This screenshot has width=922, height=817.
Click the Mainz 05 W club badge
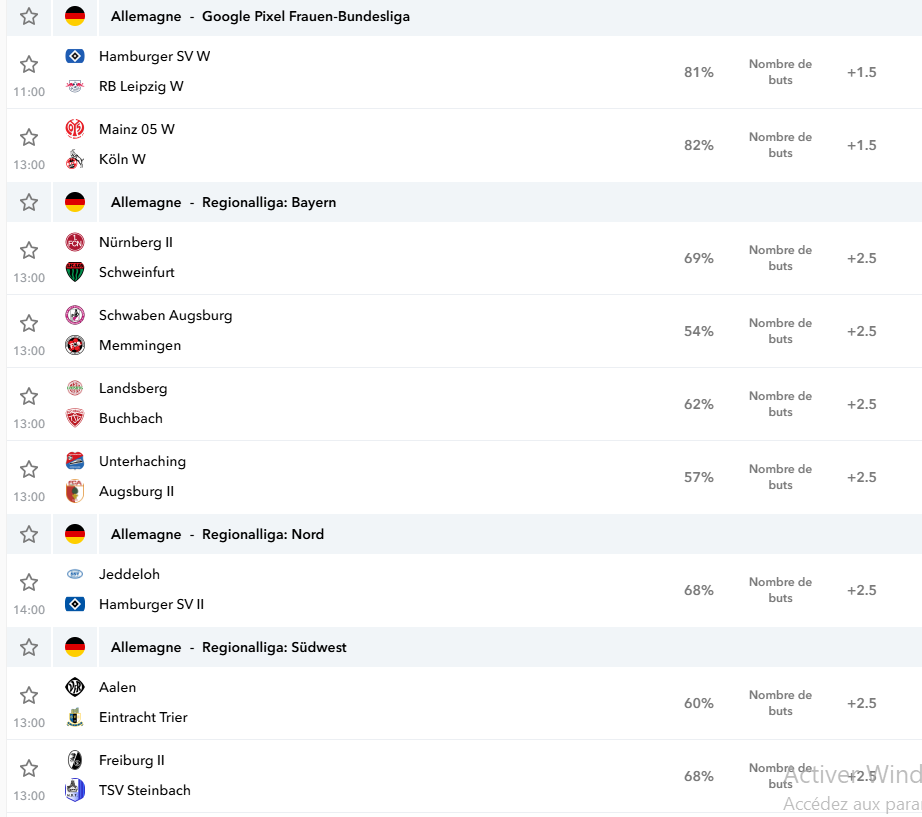75,129
